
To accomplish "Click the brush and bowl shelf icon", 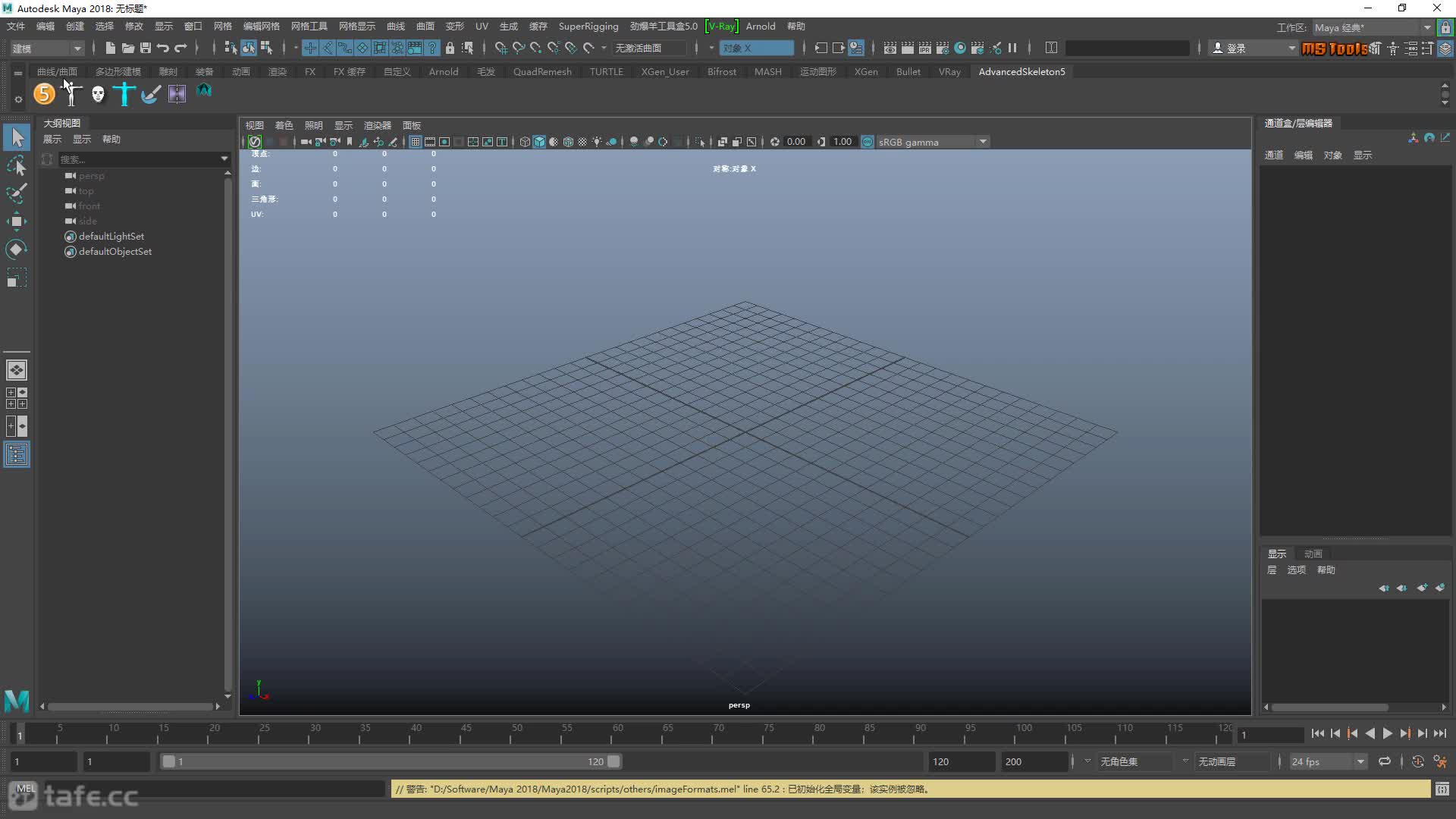I will click(151, 94).
